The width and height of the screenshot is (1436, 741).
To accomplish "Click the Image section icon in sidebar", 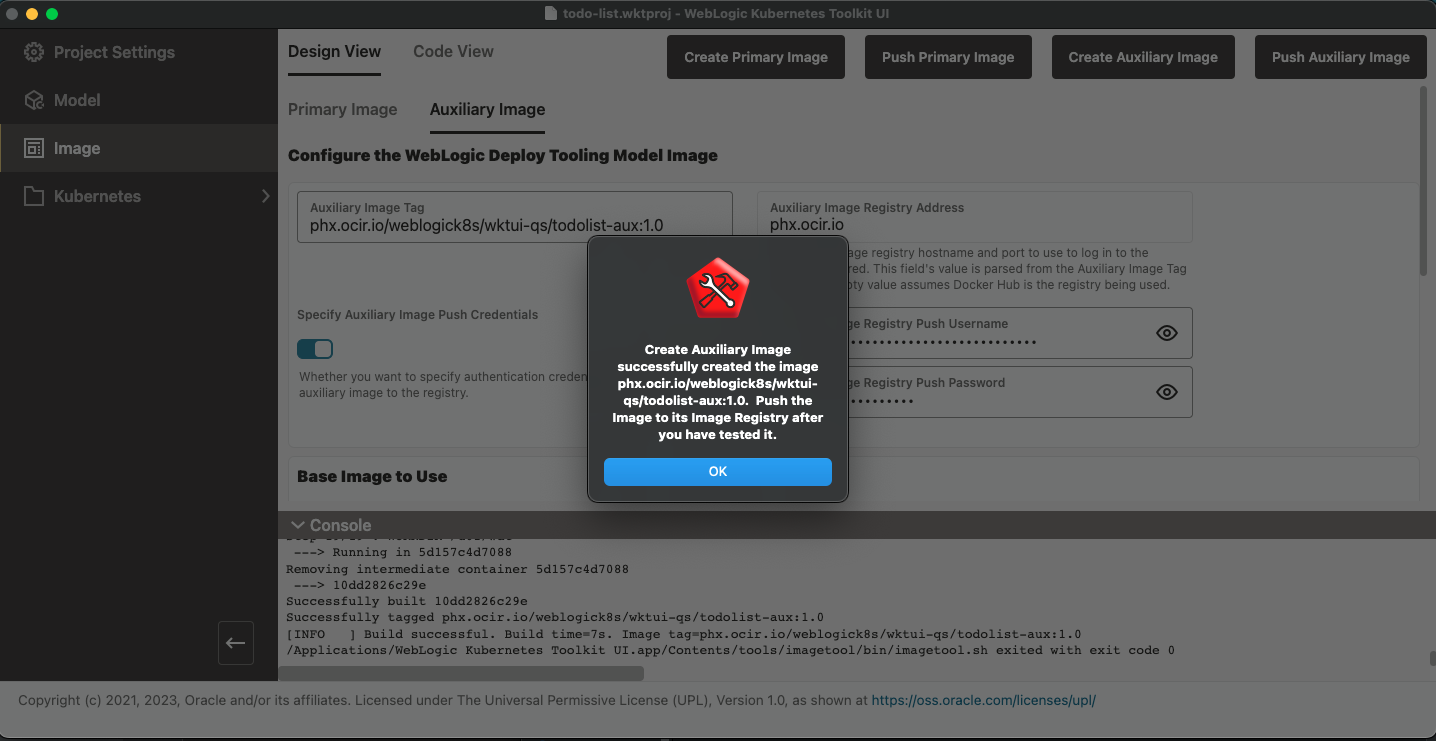I will coord(34,148).
